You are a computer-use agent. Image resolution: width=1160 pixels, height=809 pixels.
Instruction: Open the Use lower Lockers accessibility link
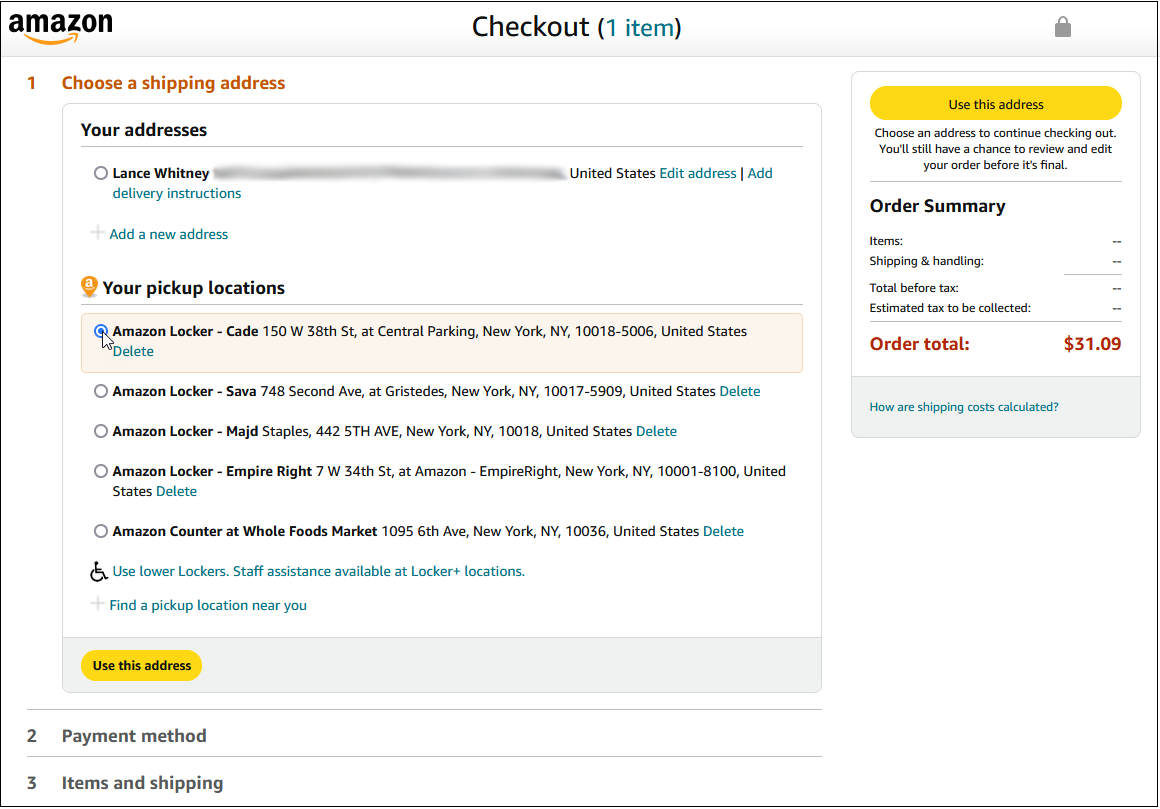(319, 572)
